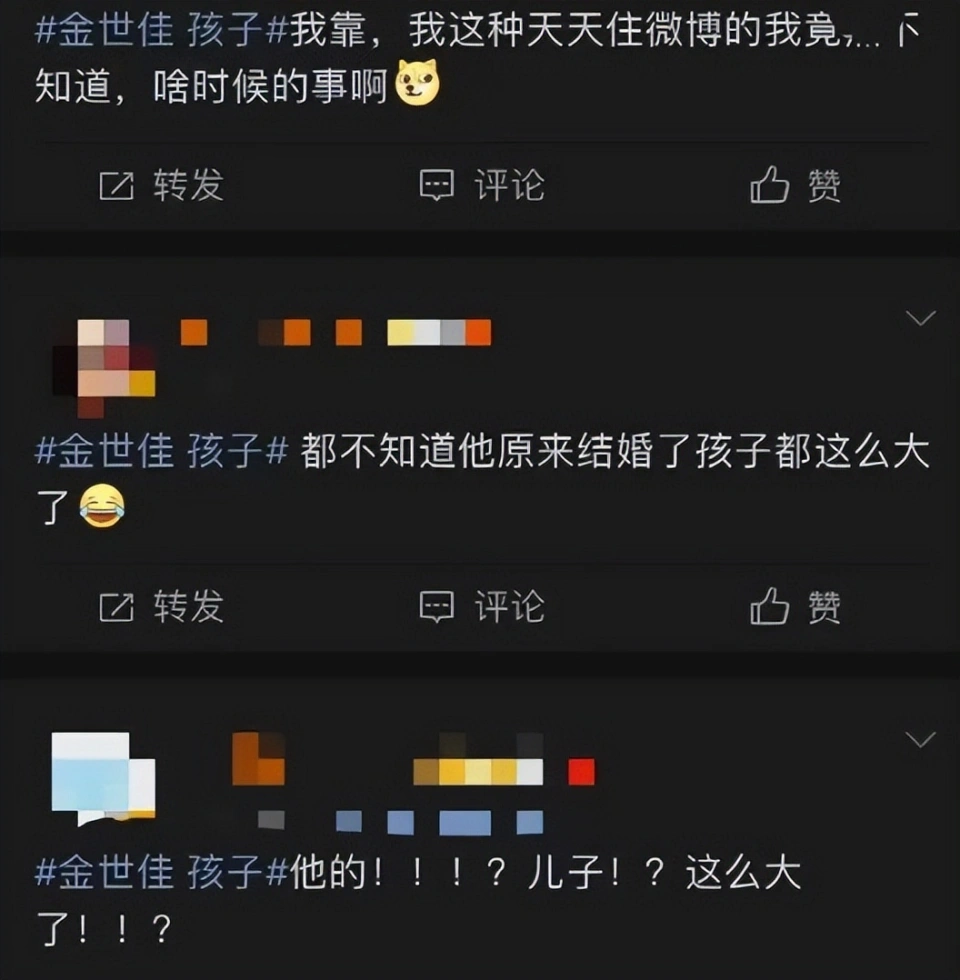Click the blurred username of the second poster
This screenshot has width=960, height=980.
pyautogui.click(x=336, y=332)
